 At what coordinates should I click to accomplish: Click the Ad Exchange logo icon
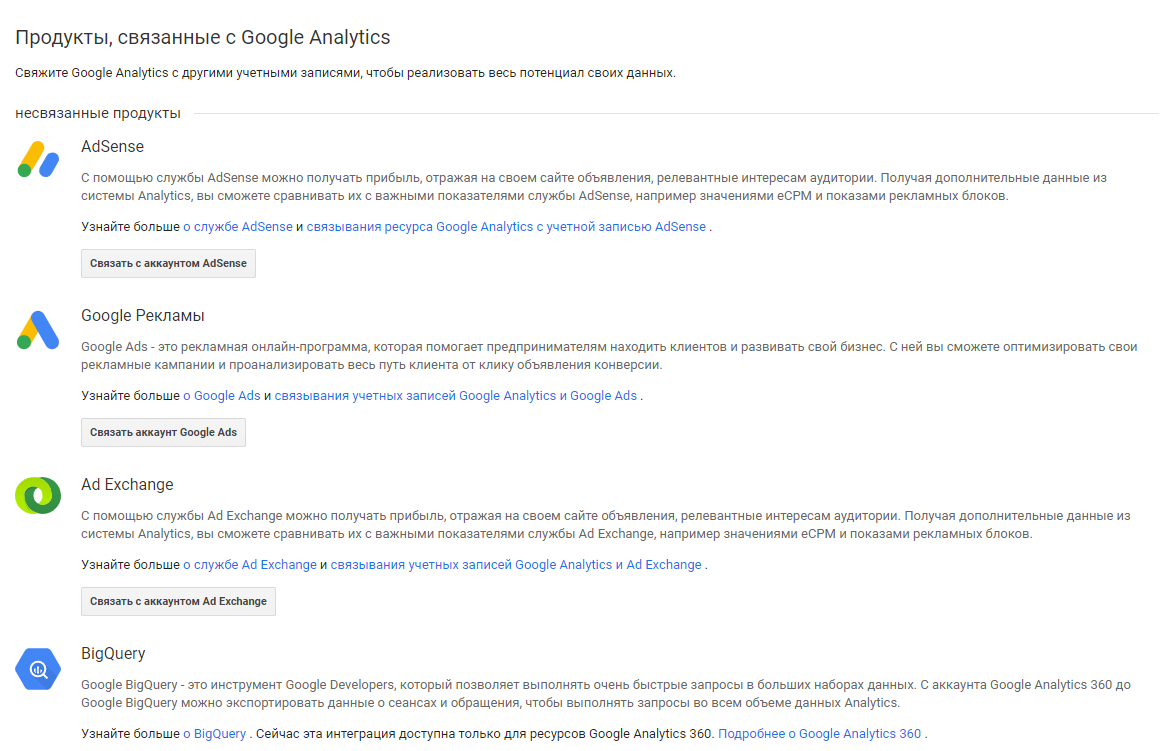pos(39,496)
